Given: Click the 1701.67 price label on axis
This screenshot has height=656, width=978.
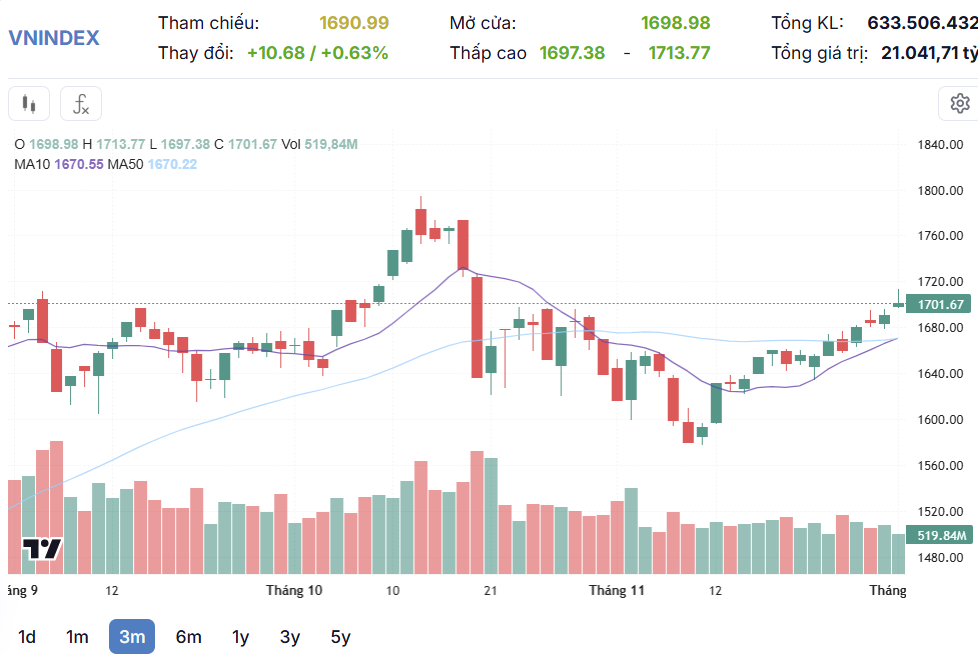Looking at the screenshot, I should click(938, 304).
